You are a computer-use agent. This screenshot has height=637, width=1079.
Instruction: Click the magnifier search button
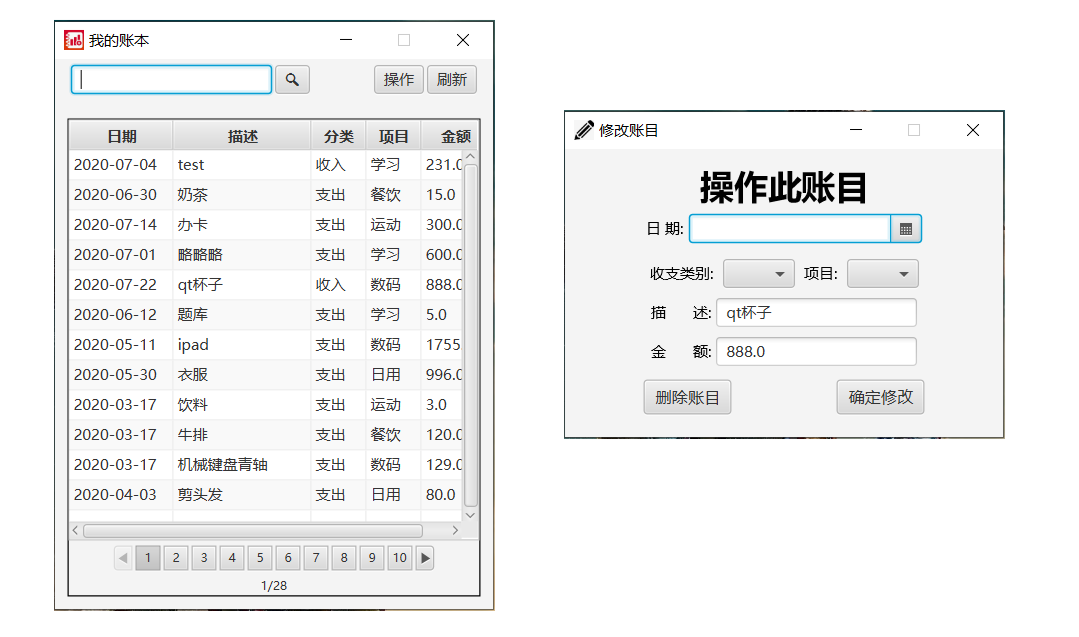(x=292, y=80)
